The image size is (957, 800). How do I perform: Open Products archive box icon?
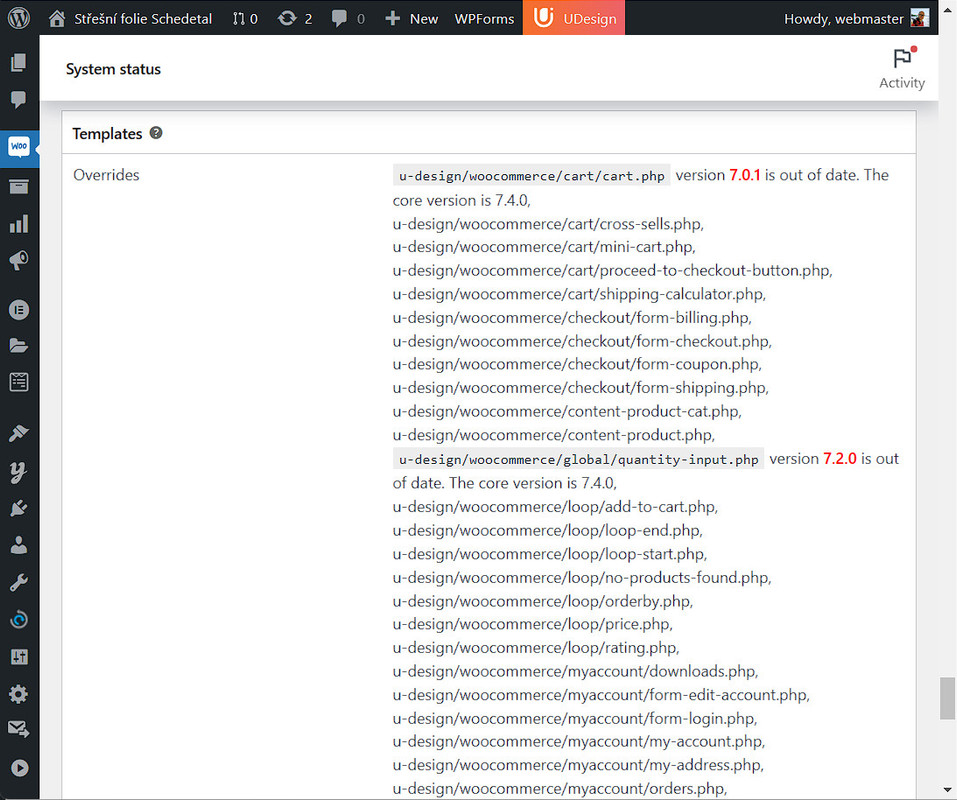[x=19, y=186]
